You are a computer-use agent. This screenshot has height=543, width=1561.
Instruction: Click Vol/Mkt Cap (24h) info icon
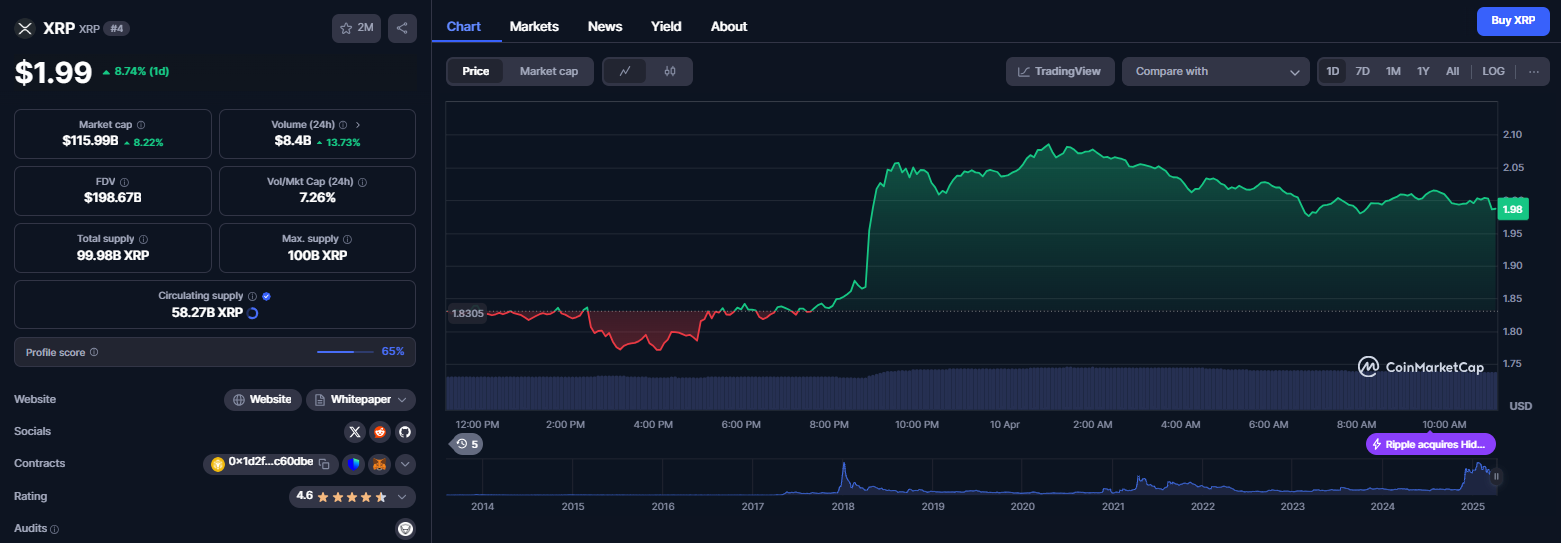point(362,182)
